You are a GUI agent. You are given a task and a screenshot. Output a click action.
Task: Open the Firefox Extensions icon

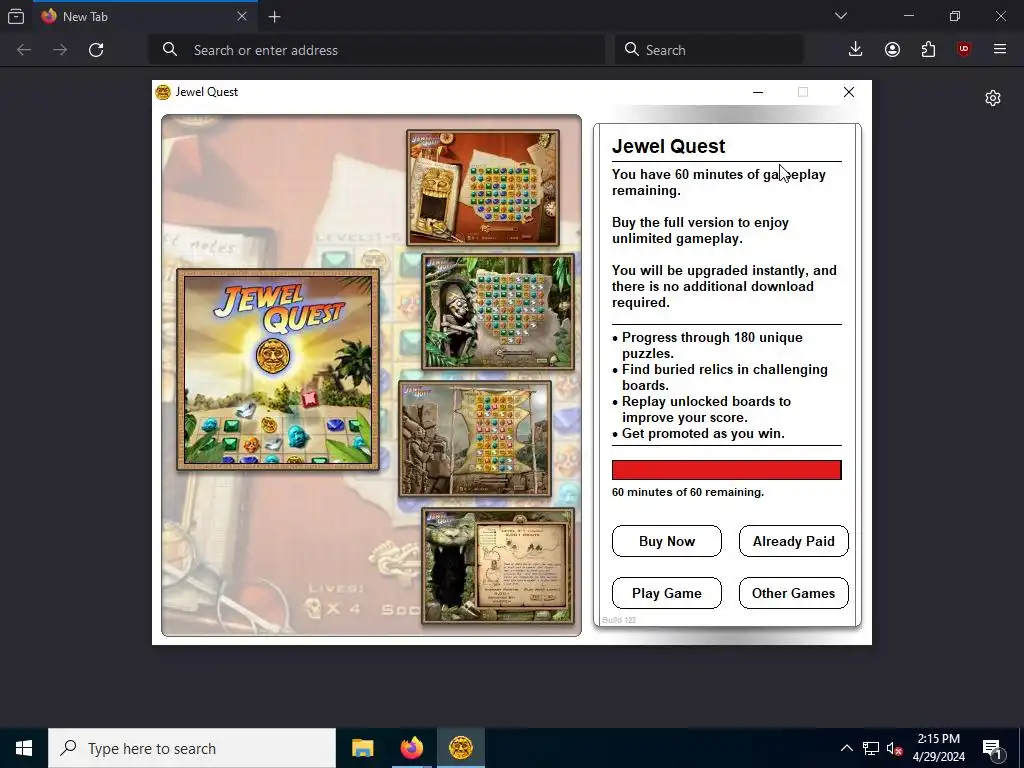pos(928,50)
